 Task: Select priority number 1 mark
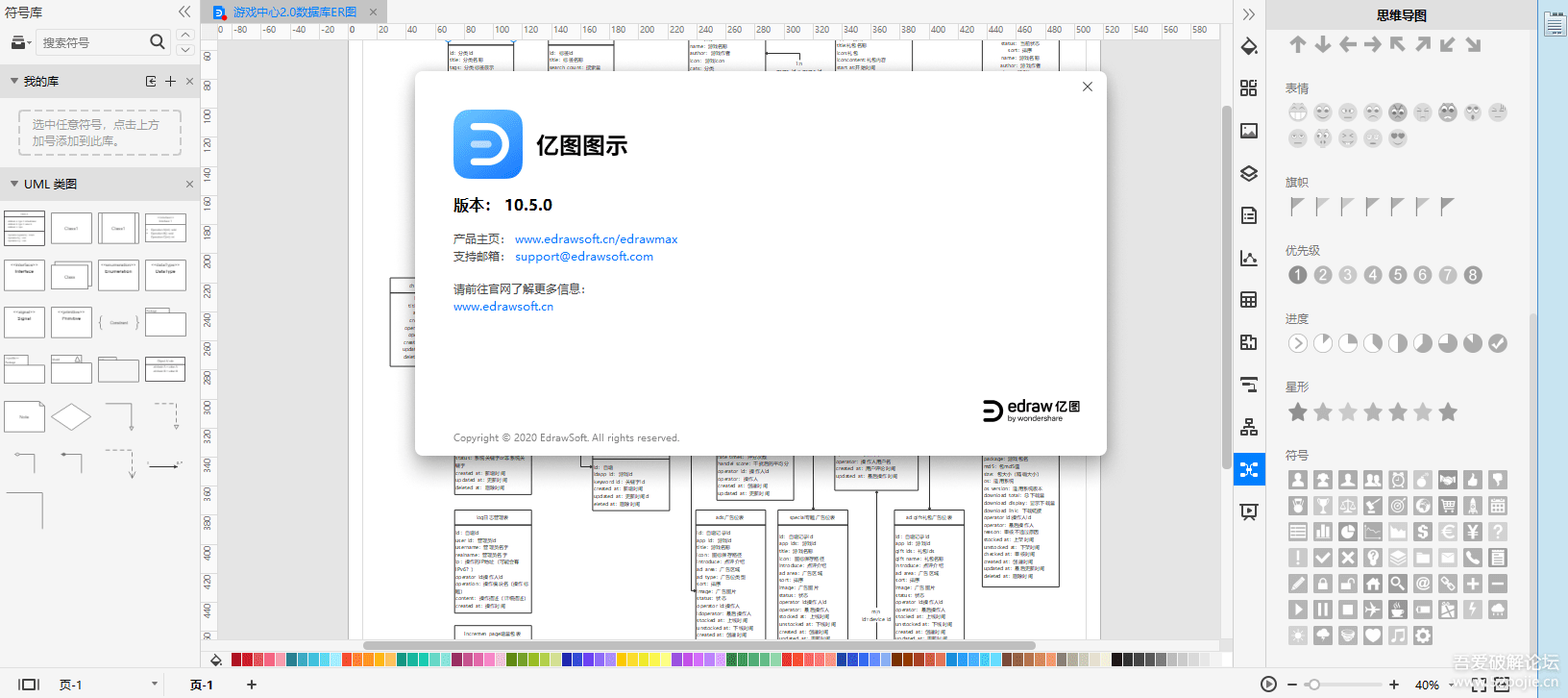tap(1298, 275)
